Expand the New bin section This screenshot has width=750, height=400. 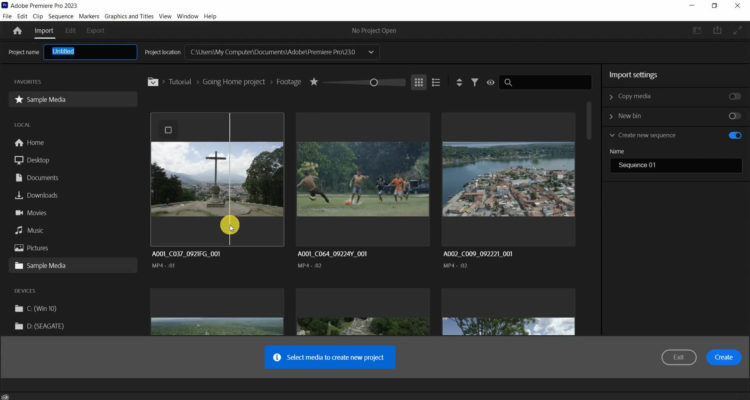click(611, 116)
